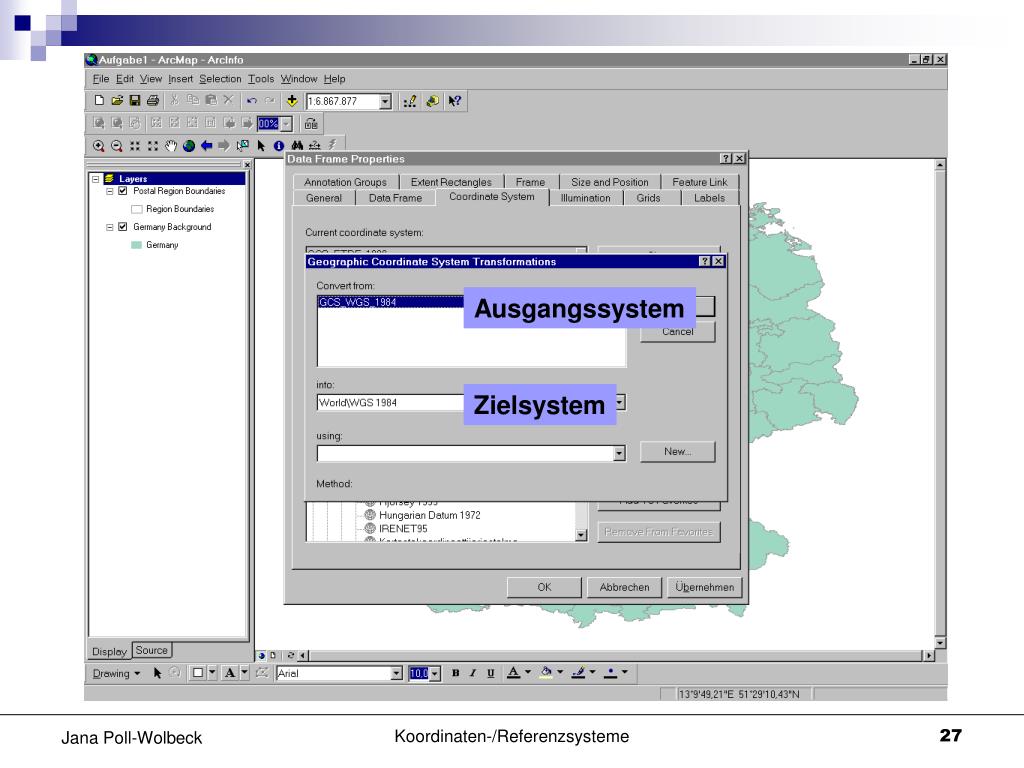Select GCS_WGS_1984 in Convert from list

[472, 302]
